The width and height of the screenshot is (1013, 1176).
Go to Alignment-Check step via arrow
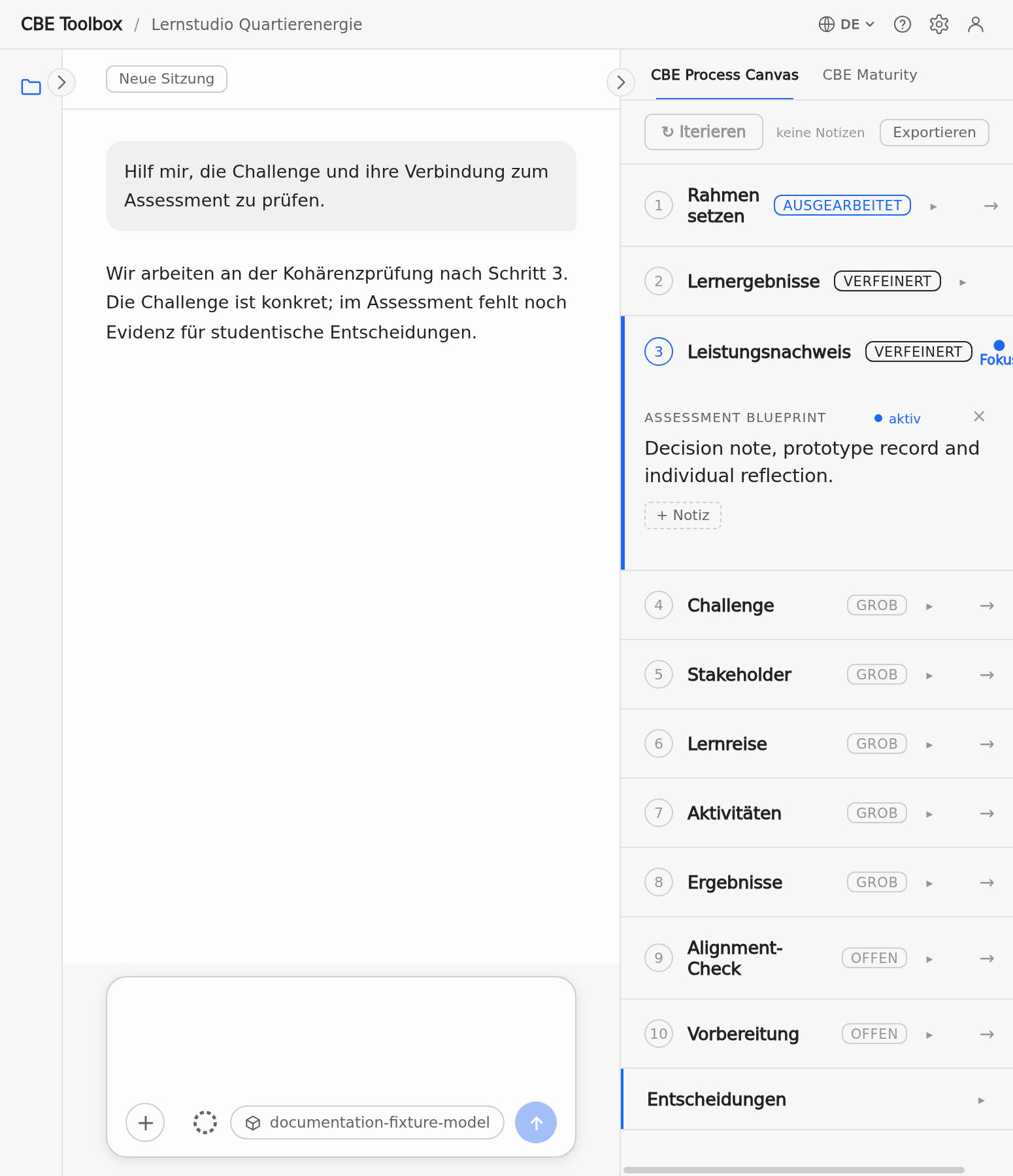[x=987, y=958]
